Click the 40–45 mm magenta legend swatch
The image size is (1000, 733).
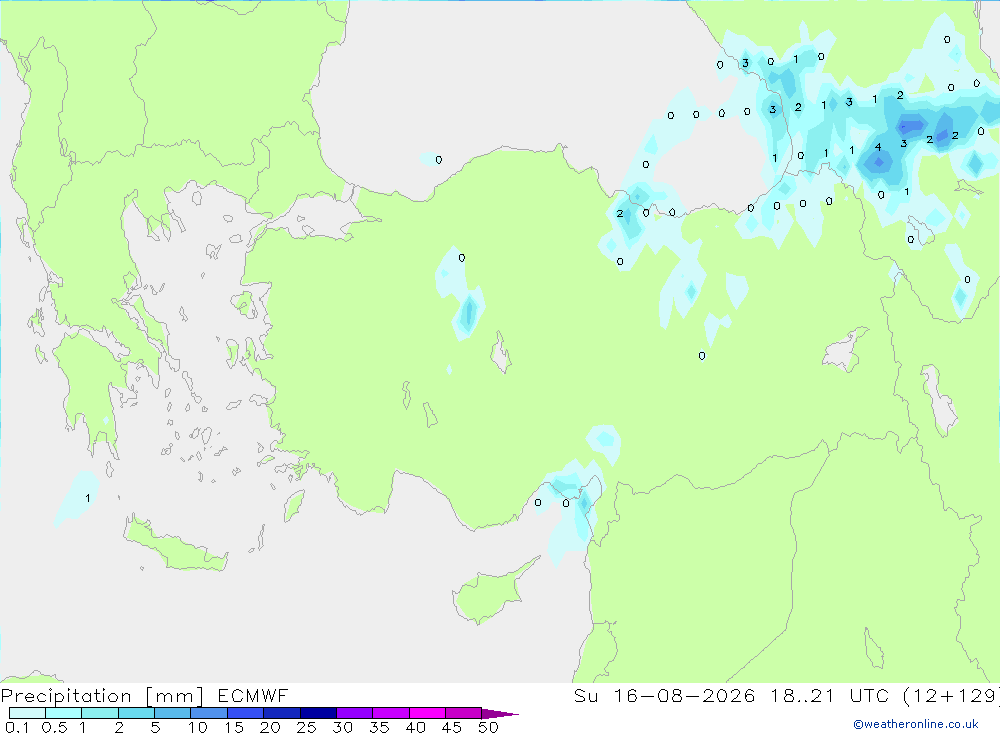click(x=427, y=713)
